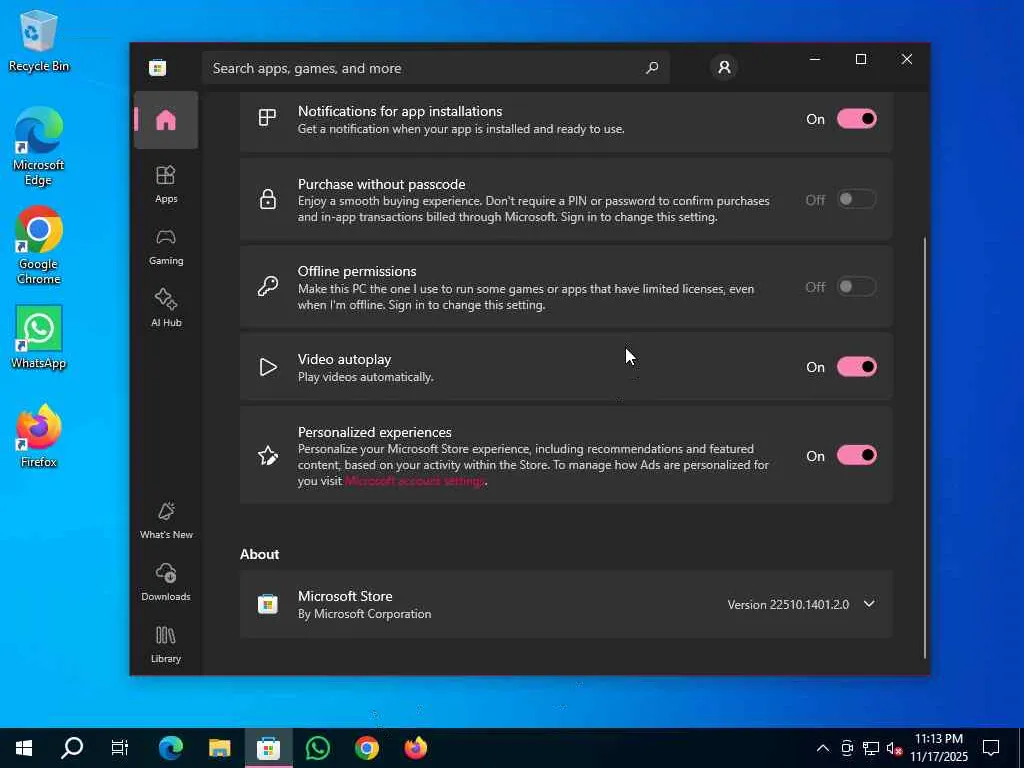The height and width of the screenshot is (768, 1024).
Task: Click the By Microsoft Corporation text
Action: (x=364, y=614)
